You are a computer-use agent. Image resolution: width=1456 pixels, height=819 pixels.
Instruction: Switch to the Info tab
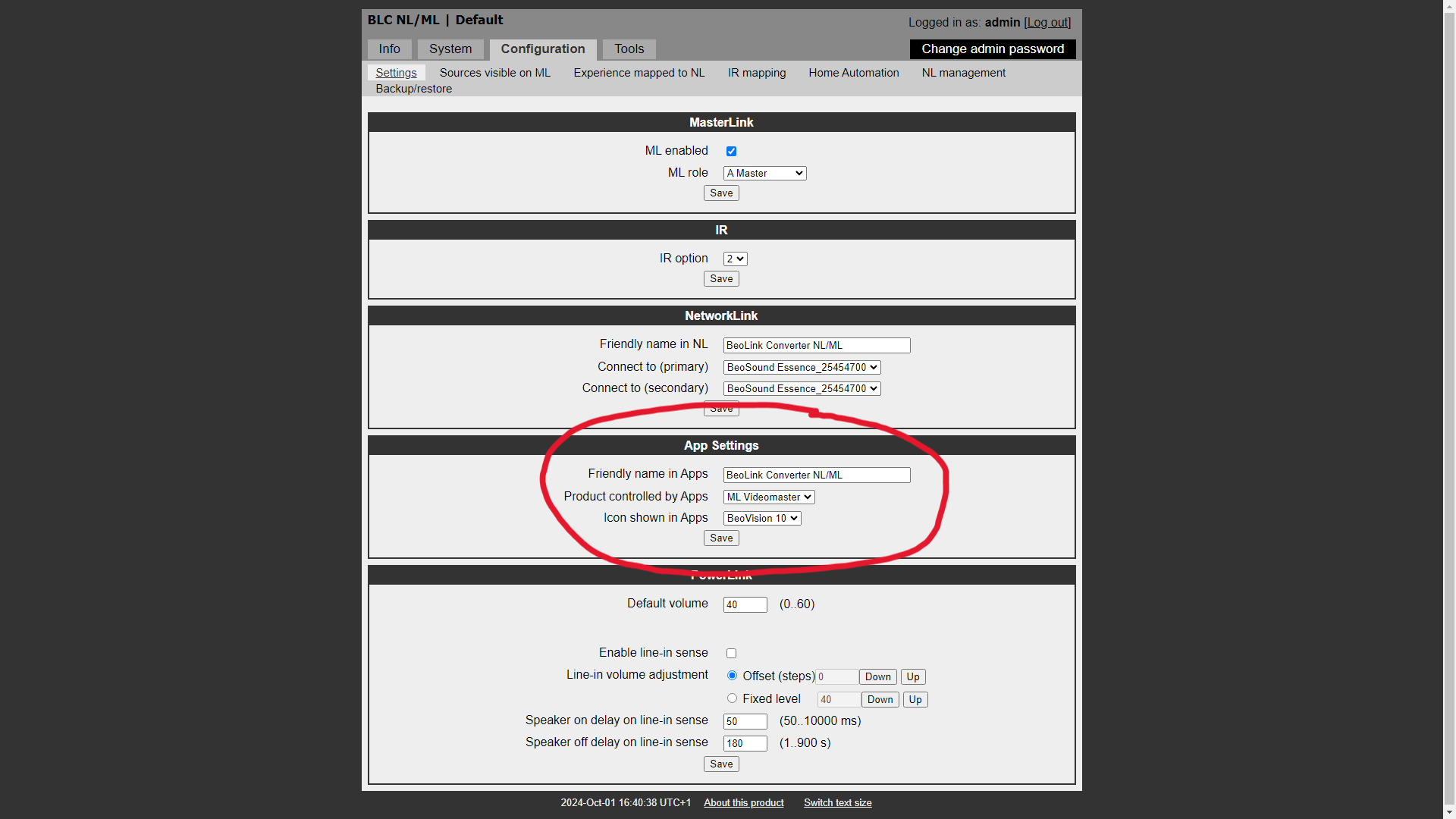pos(389,49)
